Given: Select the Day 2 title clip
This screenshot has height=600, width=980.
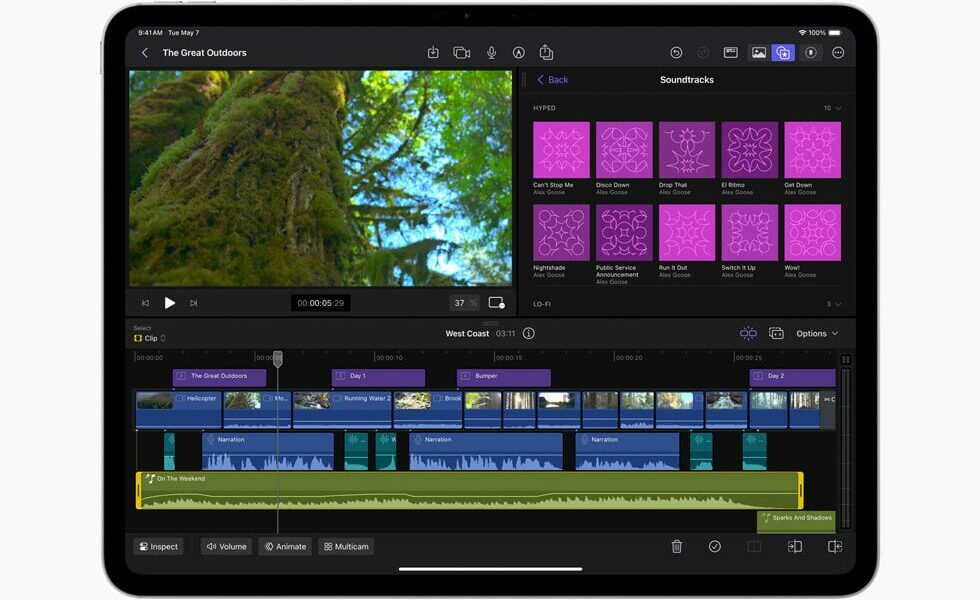Looking at the screenshot, I should (792, 377).
